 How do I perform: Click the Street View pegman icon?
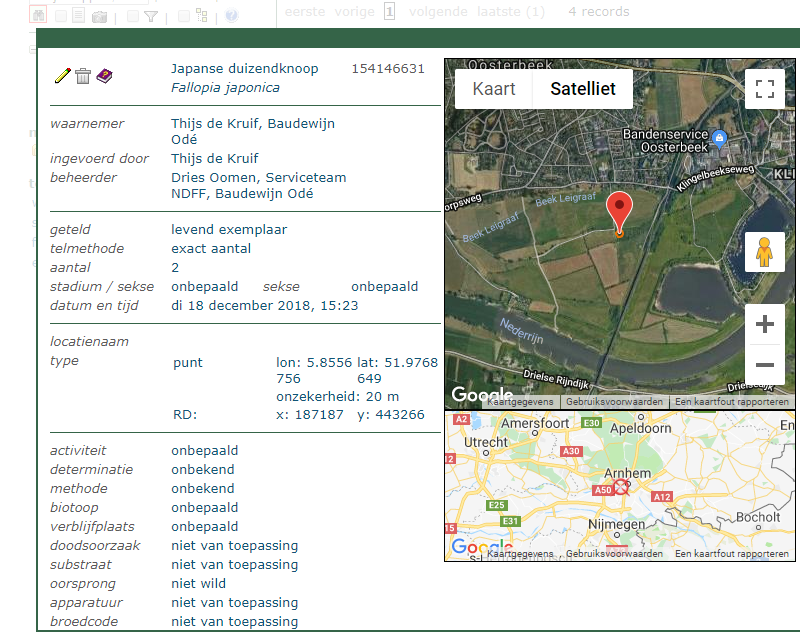coord(764,252)
